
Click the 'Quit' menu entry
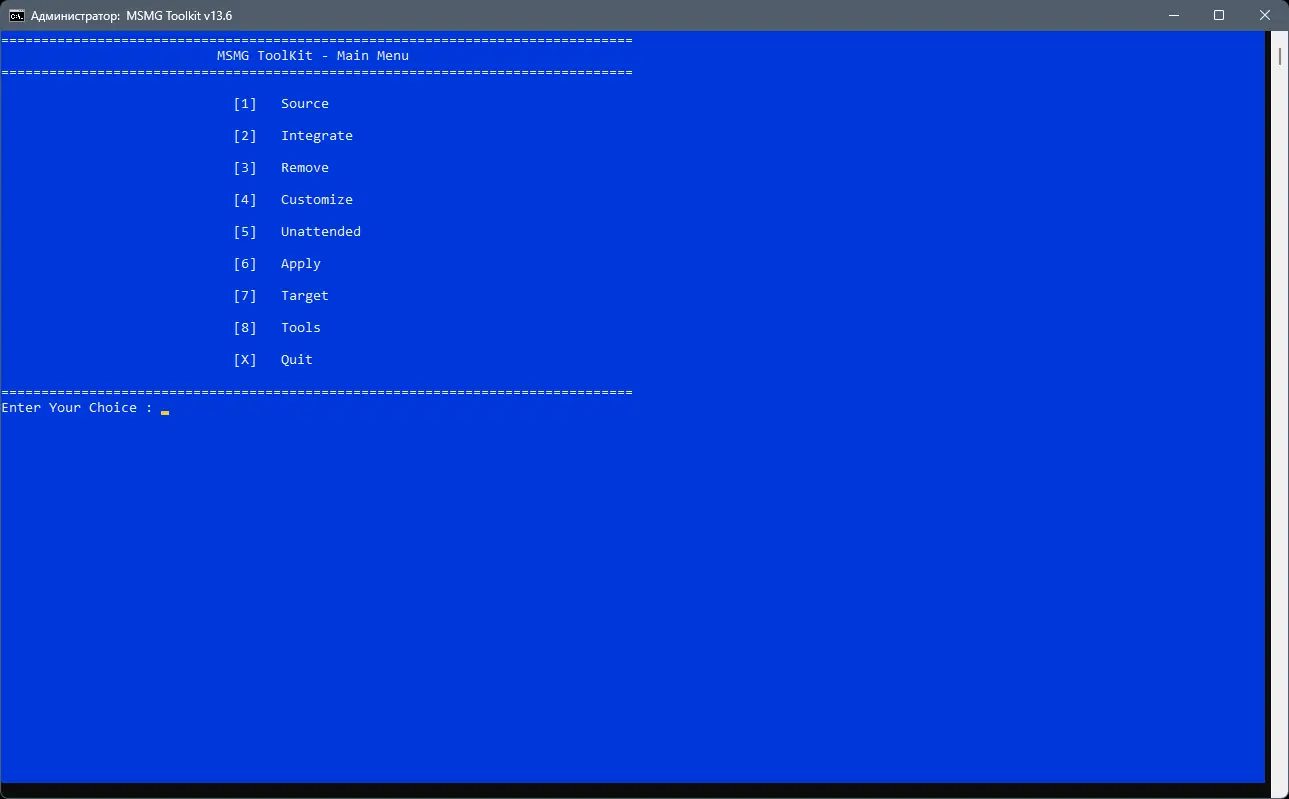[297, 360]
